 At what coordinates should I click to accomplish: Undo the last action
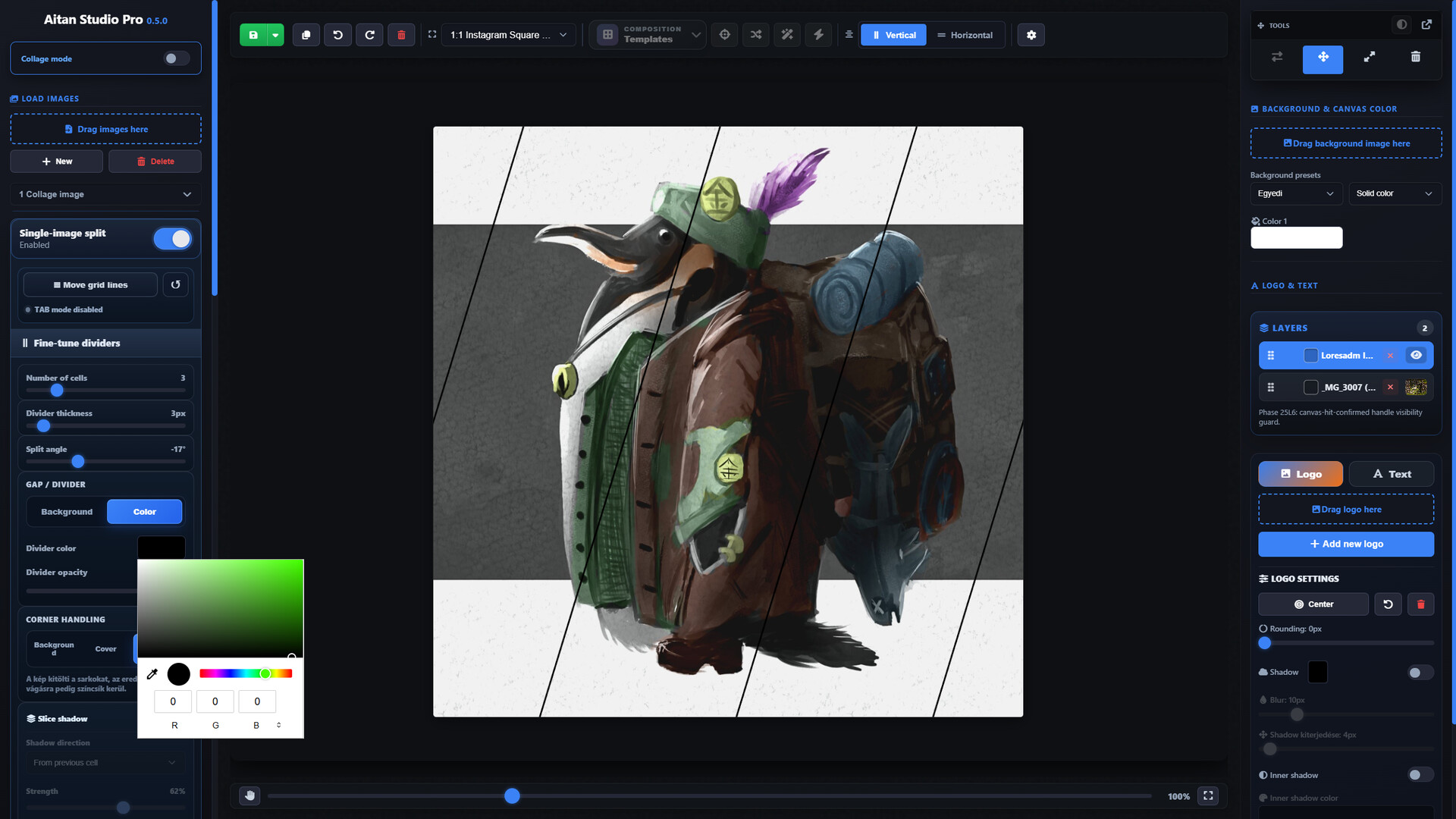click(x=338, y=35)
